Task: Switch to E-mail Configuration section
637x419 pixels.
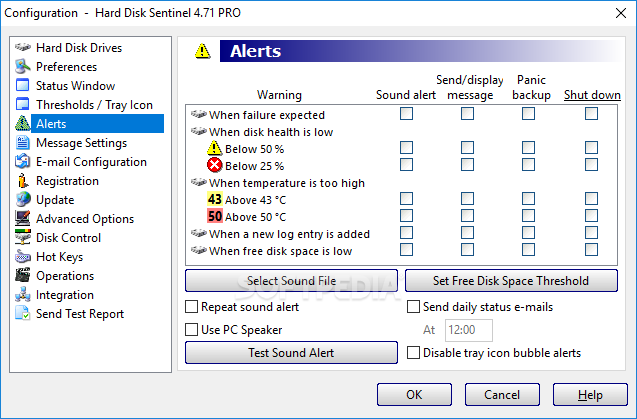Action: (91, 162)
